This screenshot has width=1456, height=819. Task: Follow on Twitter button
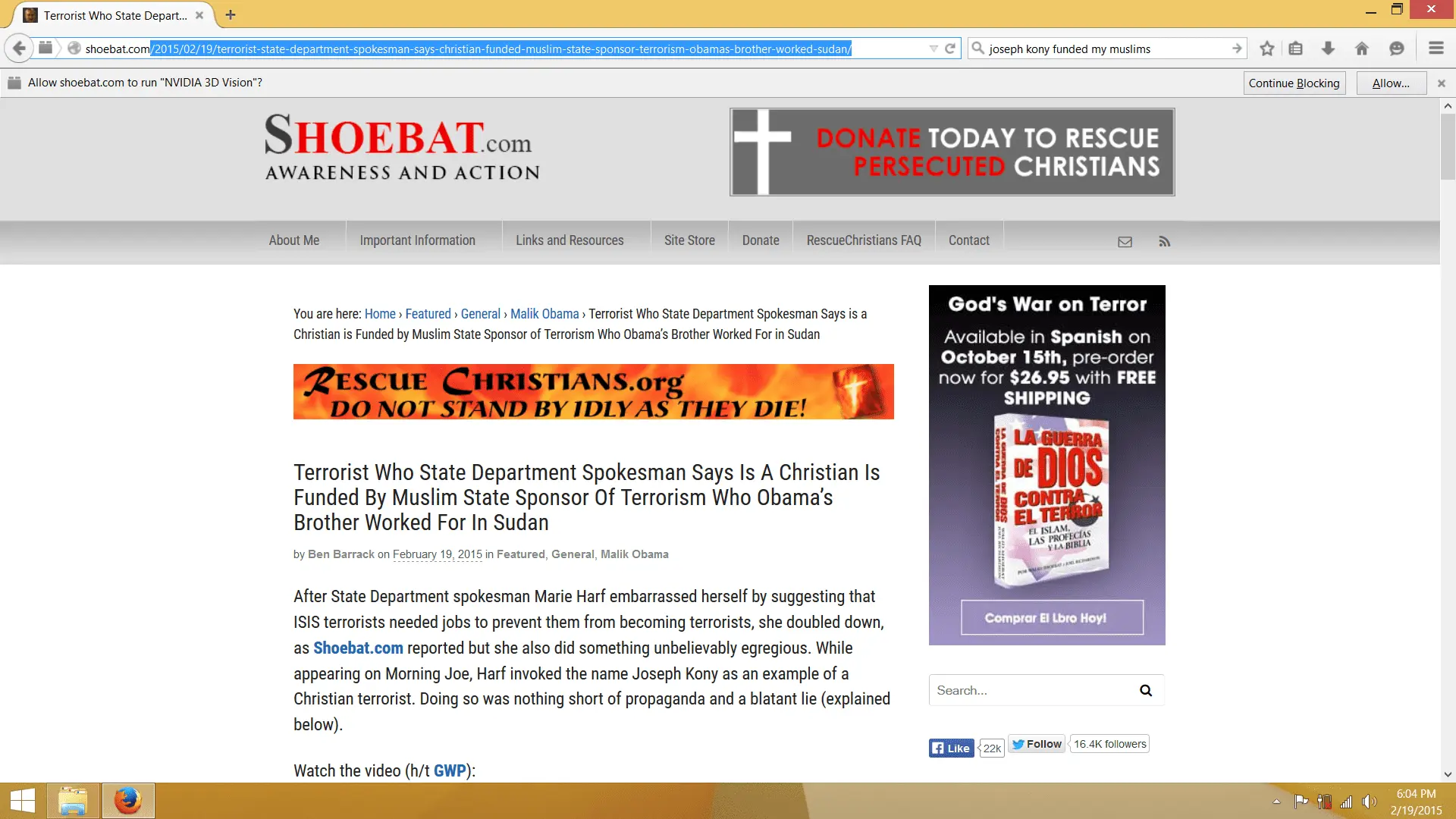coord(1037,744)
